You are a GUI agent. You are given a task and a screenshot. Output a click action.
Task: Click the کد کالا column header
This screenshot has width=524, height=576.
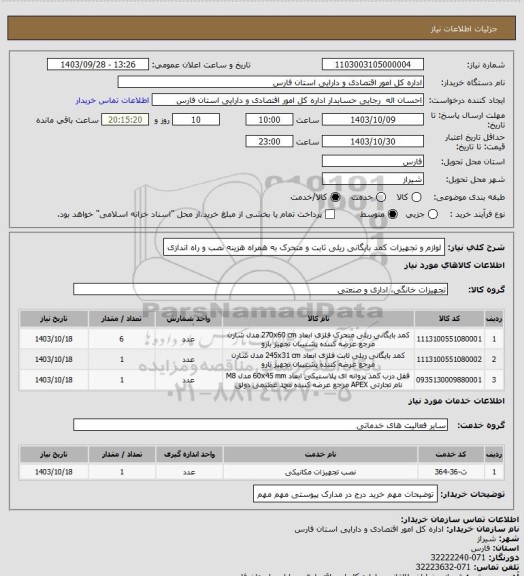(x=449, y=319)
